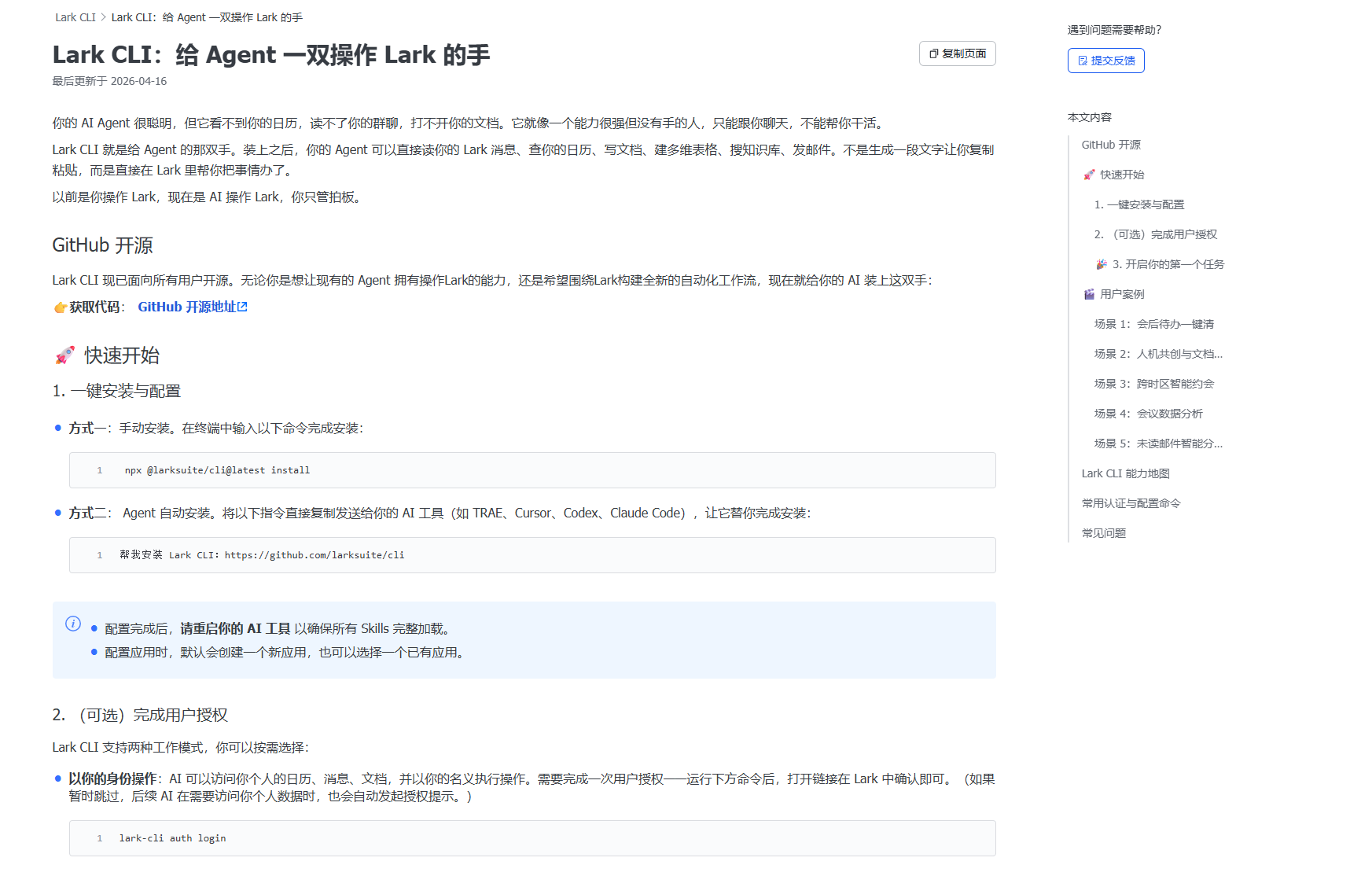Image resolution: width=1372 pixels, height=876 pixels.
Task: Jump to 场景 3：跨时区智能约会 in the sidebar
Action: 1154,384
